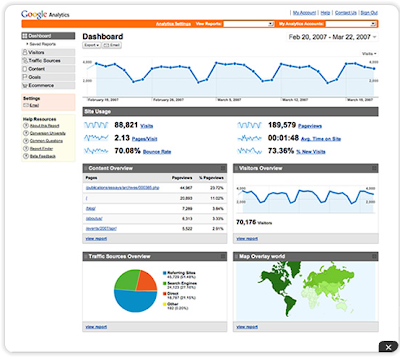Expand the date range selector
Screen dimensions: 400x361
tap(332, 37)
